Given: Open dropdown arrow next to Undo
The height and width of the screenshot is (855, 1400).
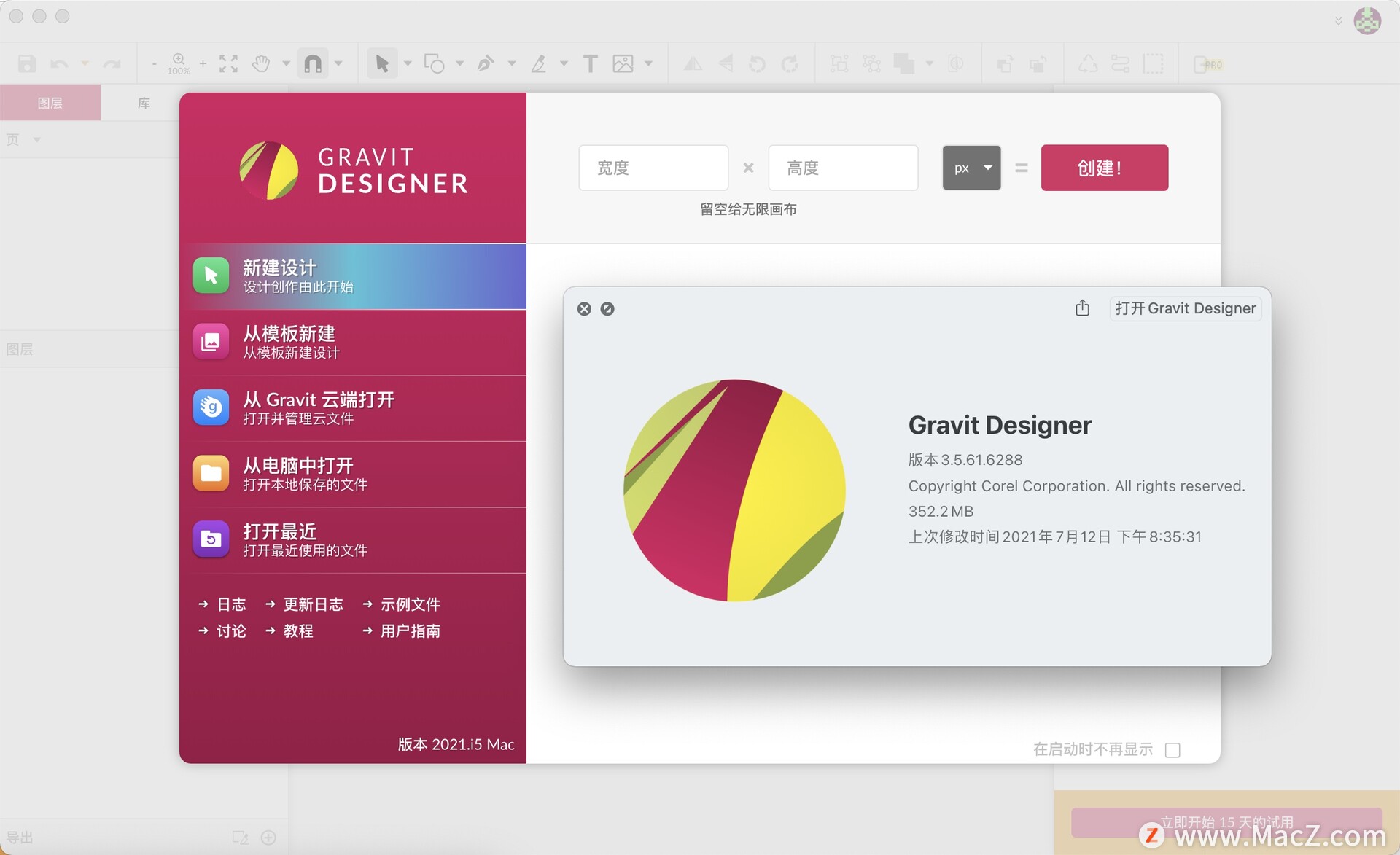Looking at the screenshot, I should 85,64.
